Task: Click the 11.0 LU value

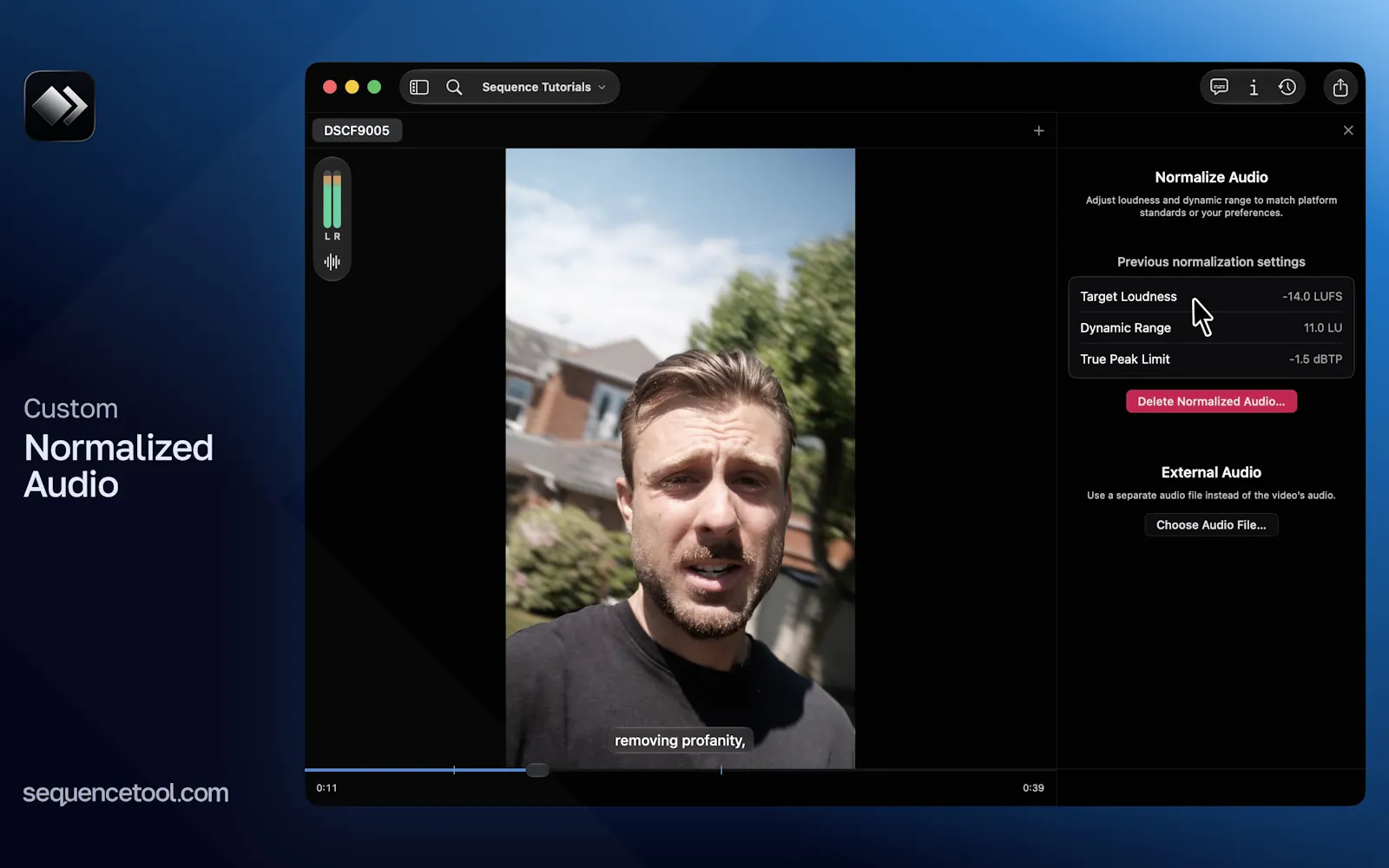Action: click(x=1322, y=327)
